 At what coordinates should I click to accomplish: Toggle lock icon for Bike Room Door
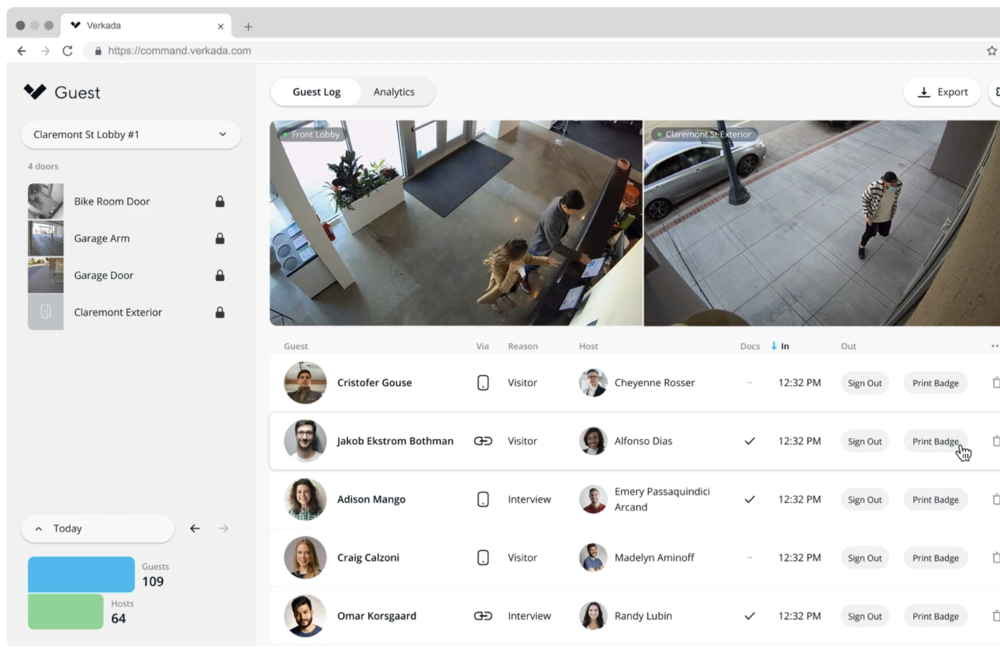(x=220, y=201)
